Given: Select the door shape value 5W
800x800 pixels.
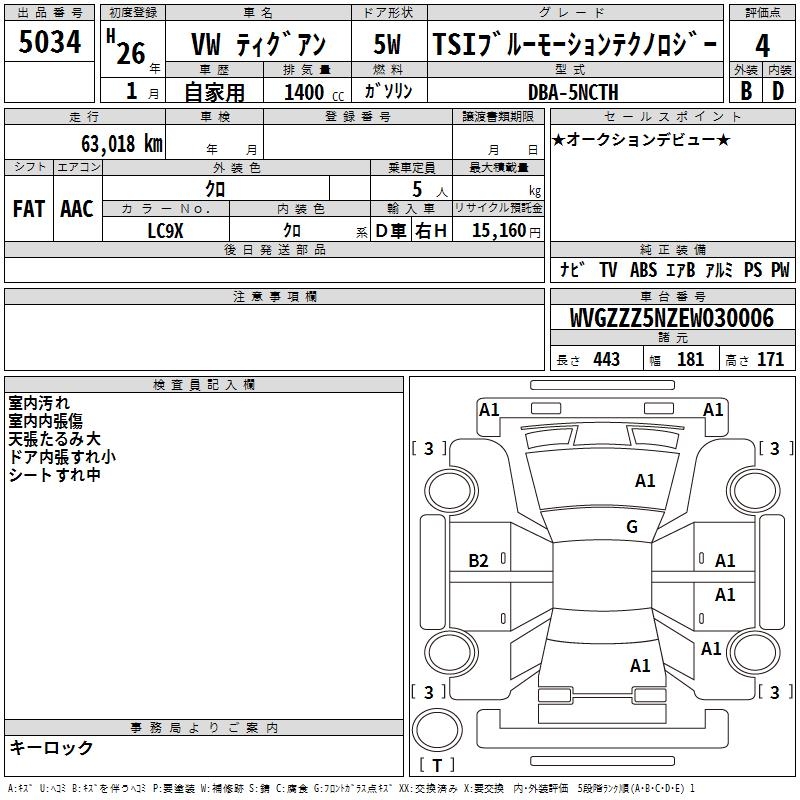Looking at the screenshot, I should [x=388, y=44].
